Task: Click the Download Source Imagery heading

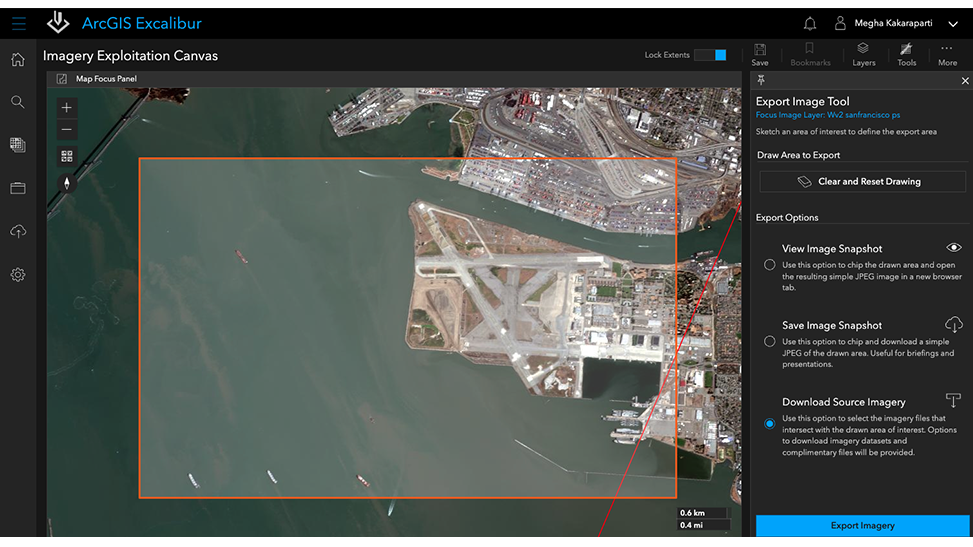Action: [843, 402]
